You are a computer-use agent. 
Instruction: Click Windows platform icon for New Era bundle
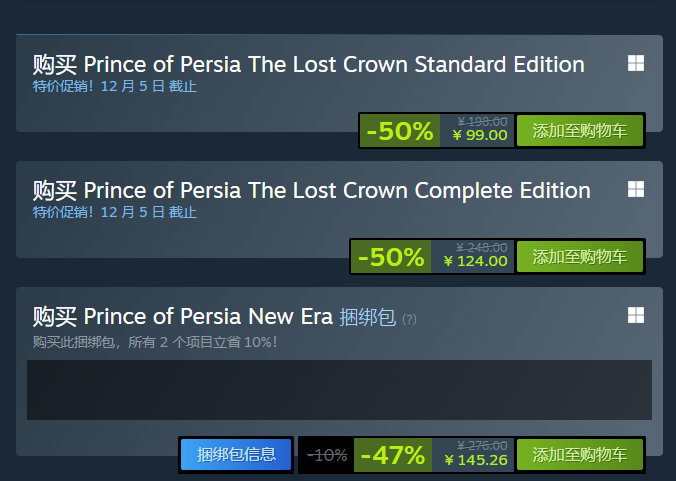click(x=636, y=315)
